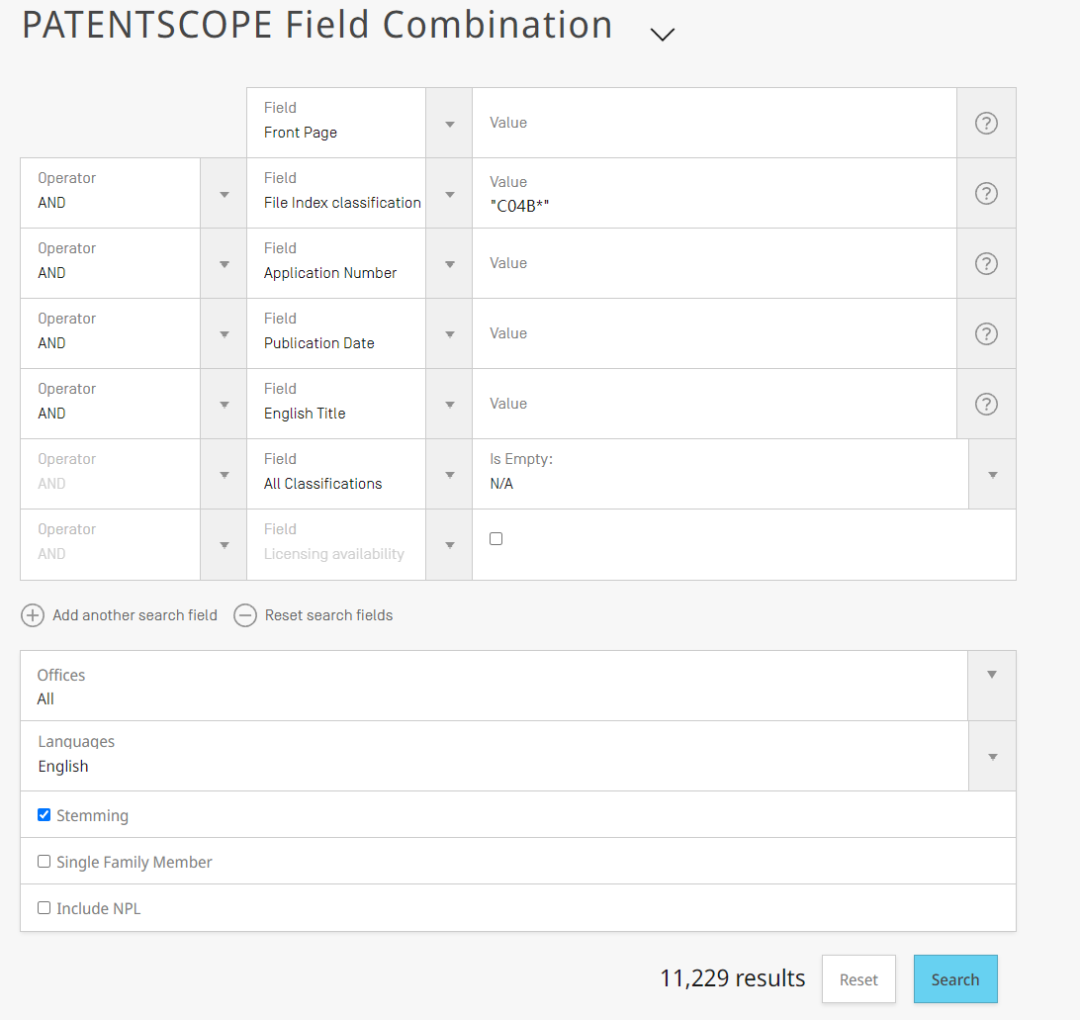Open help icon for Publication Date row
This screenshot has width=1080, height=1020.
[986, 334]
